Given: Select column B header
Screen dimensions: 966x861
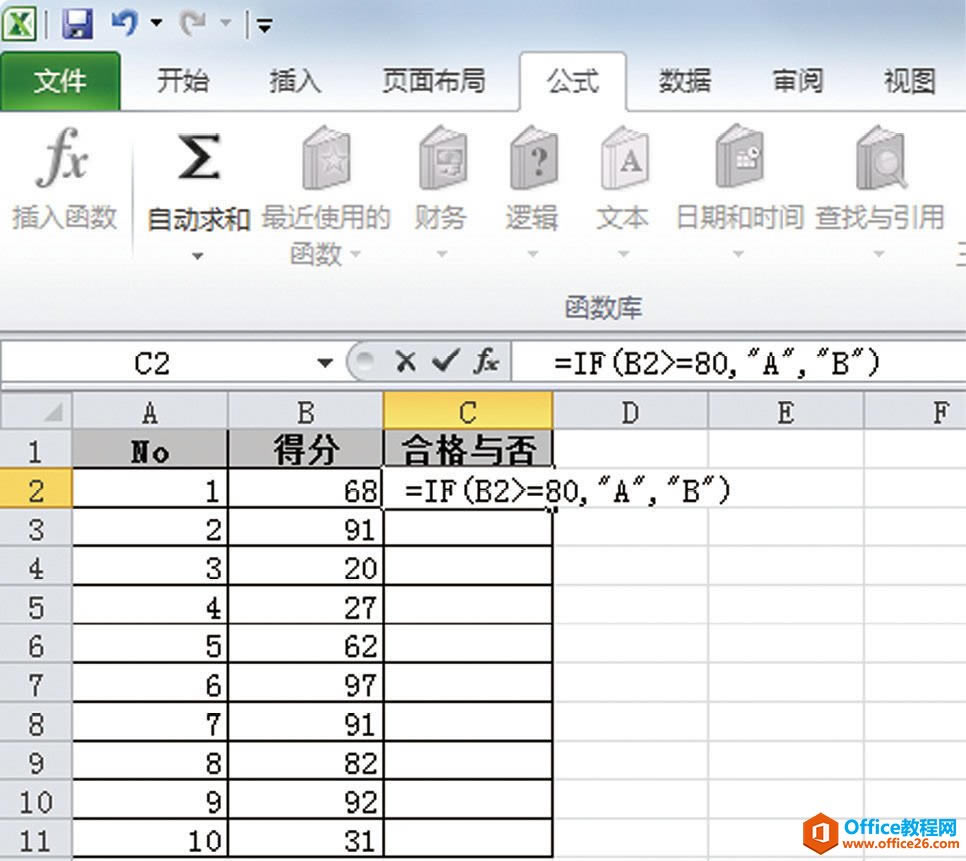Looking at the screenshot, I should (306, 411).
